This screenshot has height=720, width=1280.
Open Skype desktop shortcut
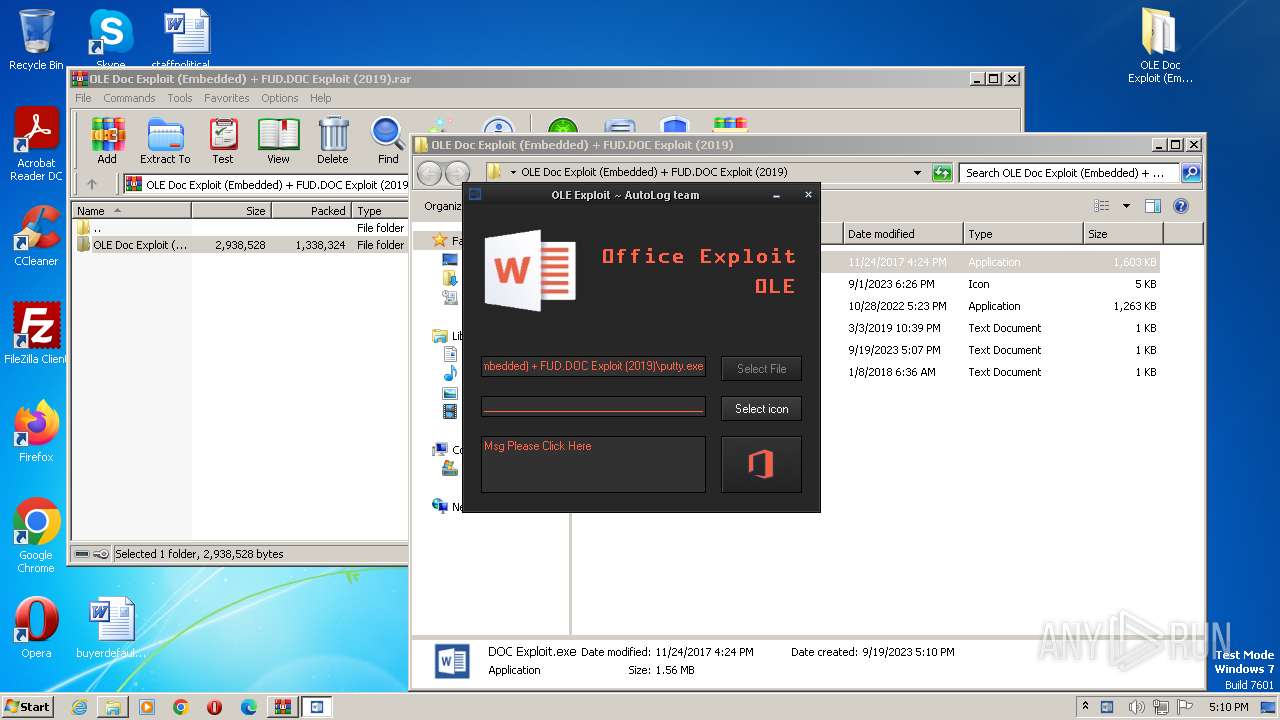pos(110,38)
